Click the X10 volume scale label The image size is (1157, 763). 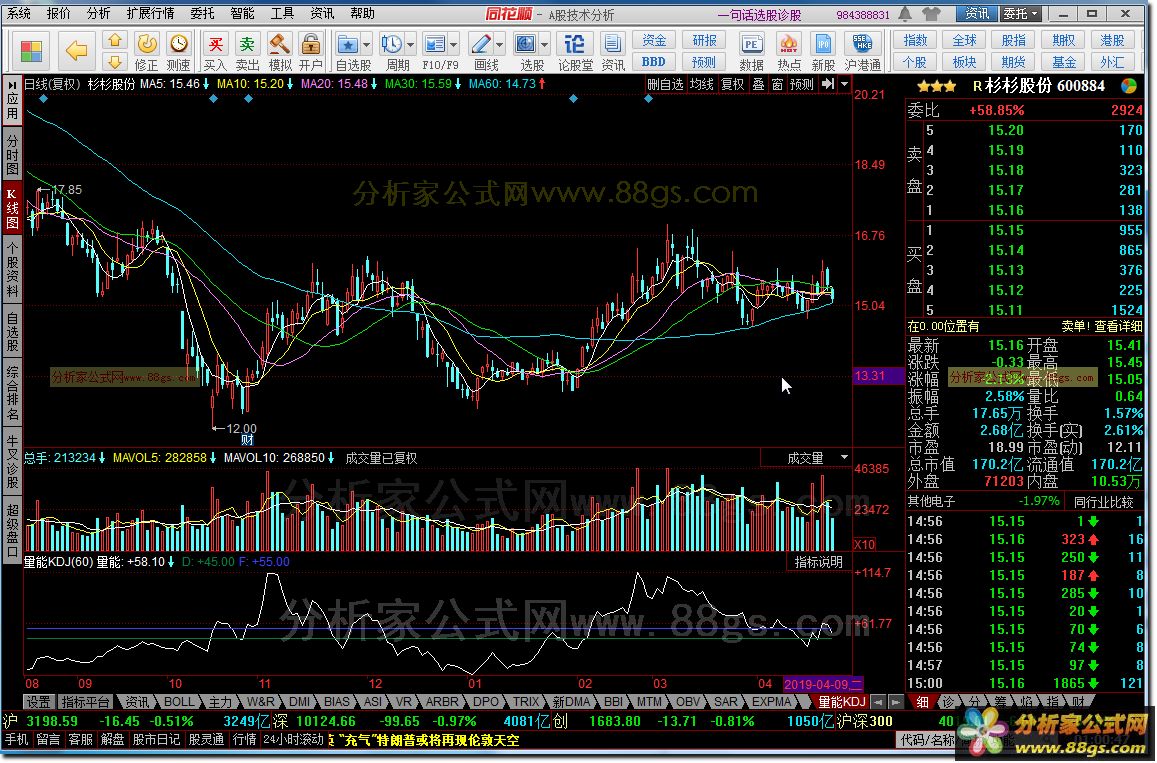coord(864,545)
